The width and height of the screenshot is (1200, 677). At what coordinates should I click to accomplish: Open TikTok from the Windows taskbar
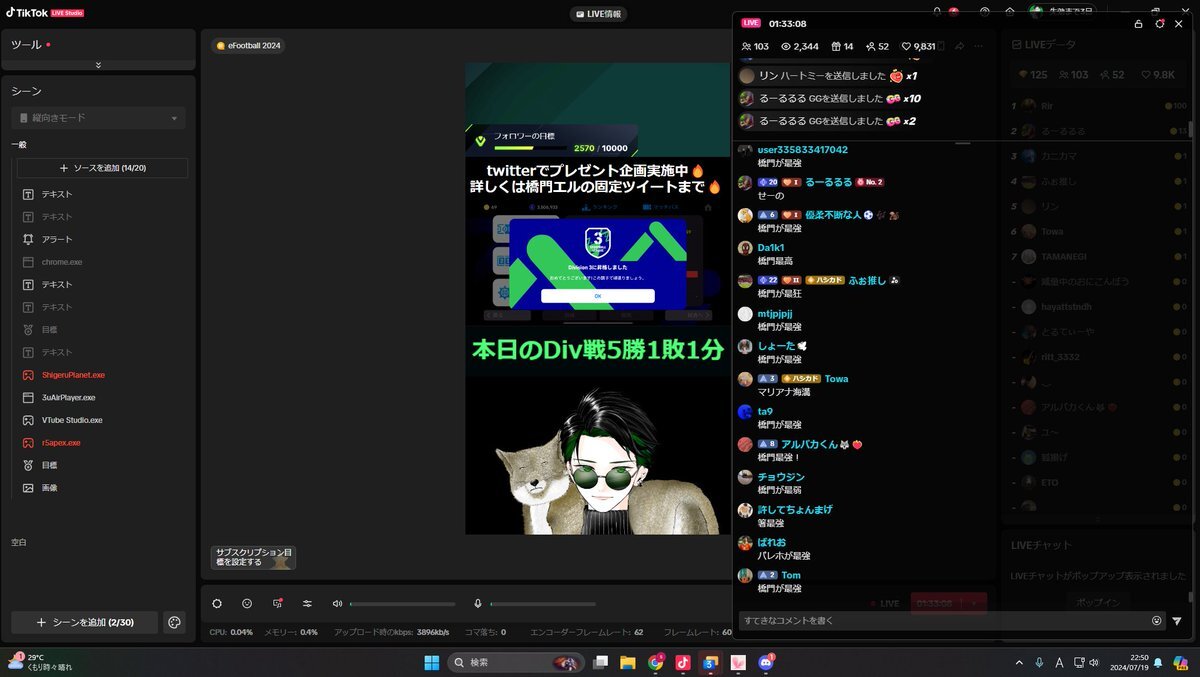click(x=683, y=662)
